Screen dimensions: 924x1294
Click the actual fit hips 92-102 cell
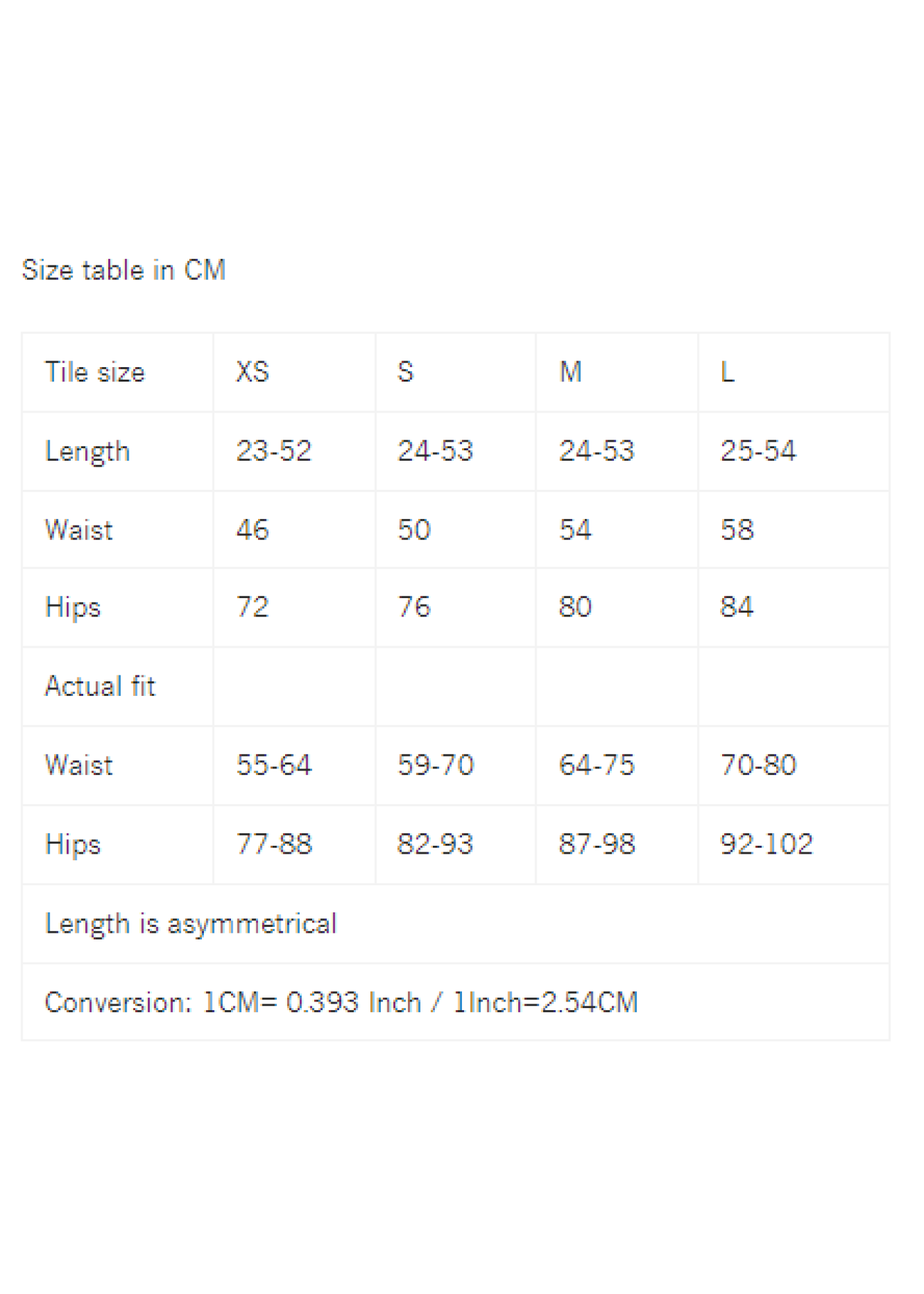tap(794, 844)
